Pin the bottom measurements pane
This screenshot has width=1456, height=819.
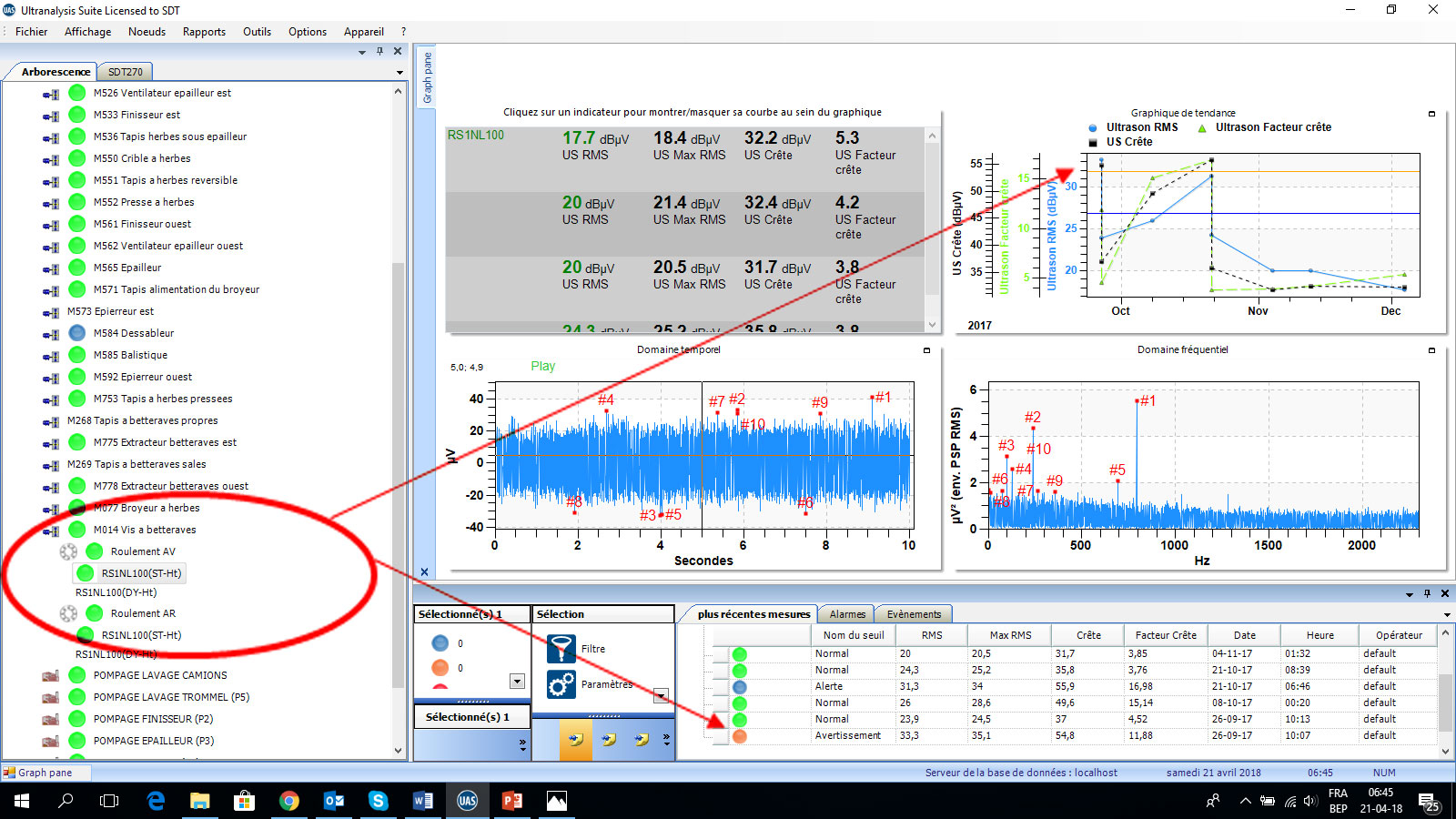[1427, 593]
